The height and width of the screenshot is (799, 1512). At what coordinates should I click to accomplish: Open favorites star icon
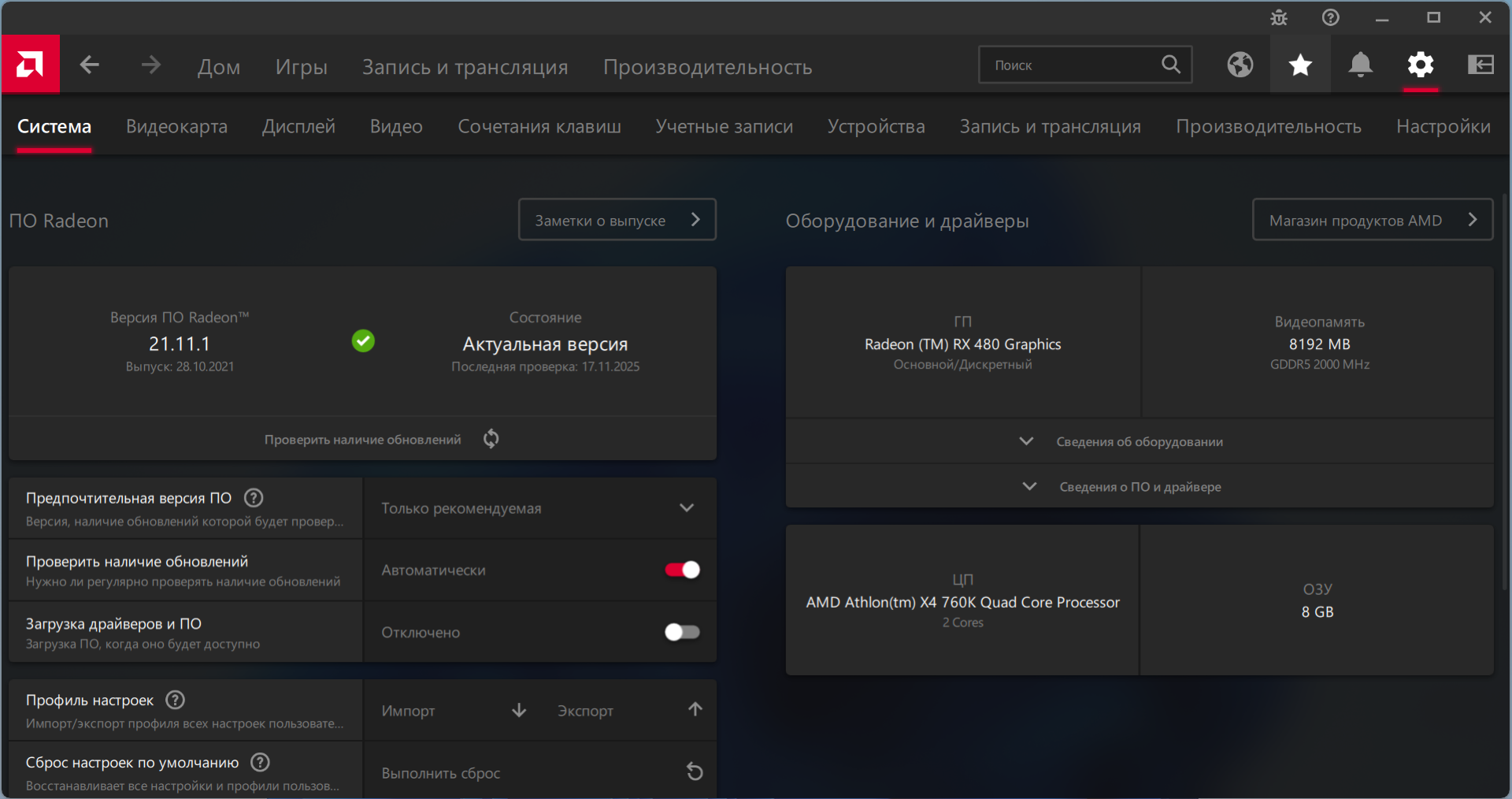coord(1300,65)
